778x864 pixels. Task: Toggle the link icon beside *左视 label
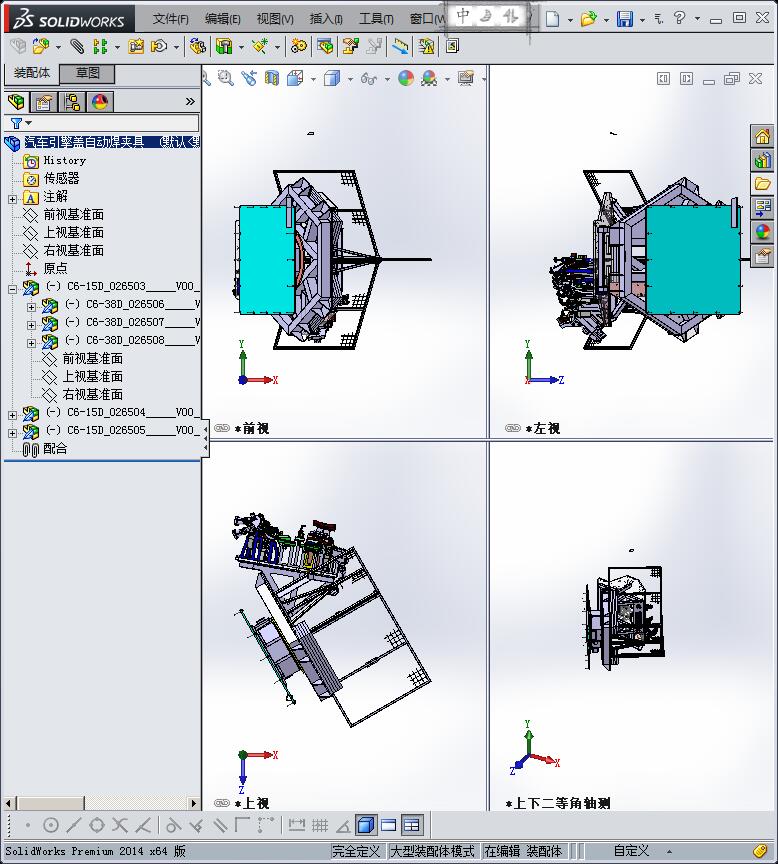[x=512, y=428]
